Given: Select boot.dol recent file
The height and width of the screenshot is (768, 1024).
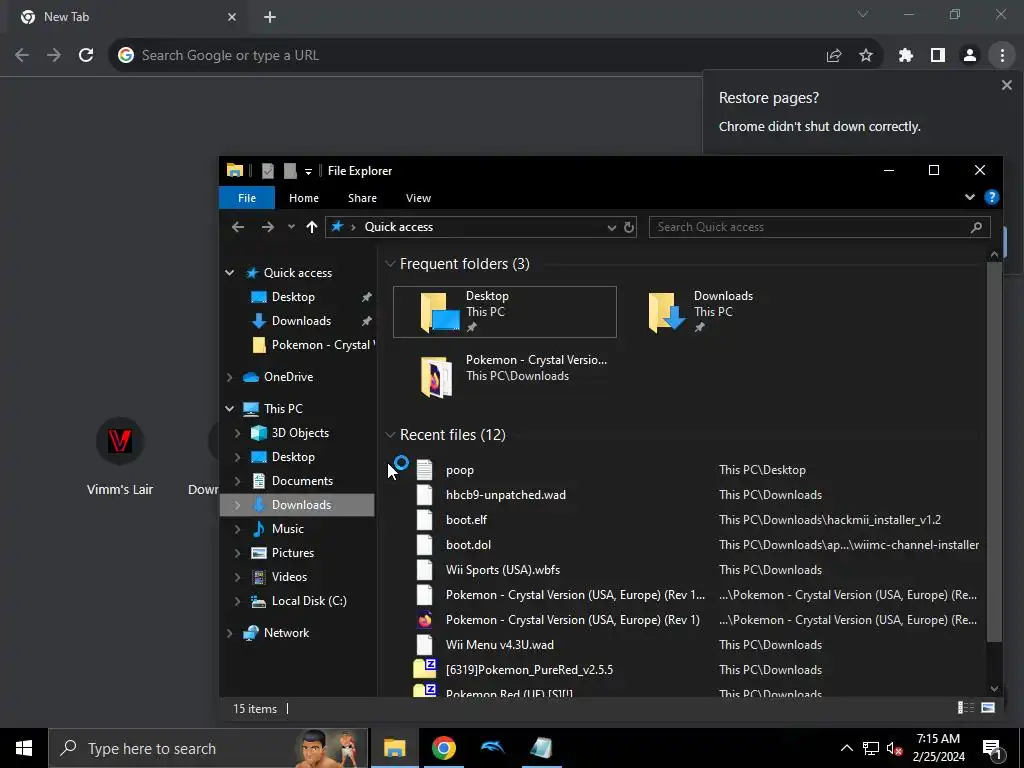Looking at the screenshot, I should (x=468, y=545).
